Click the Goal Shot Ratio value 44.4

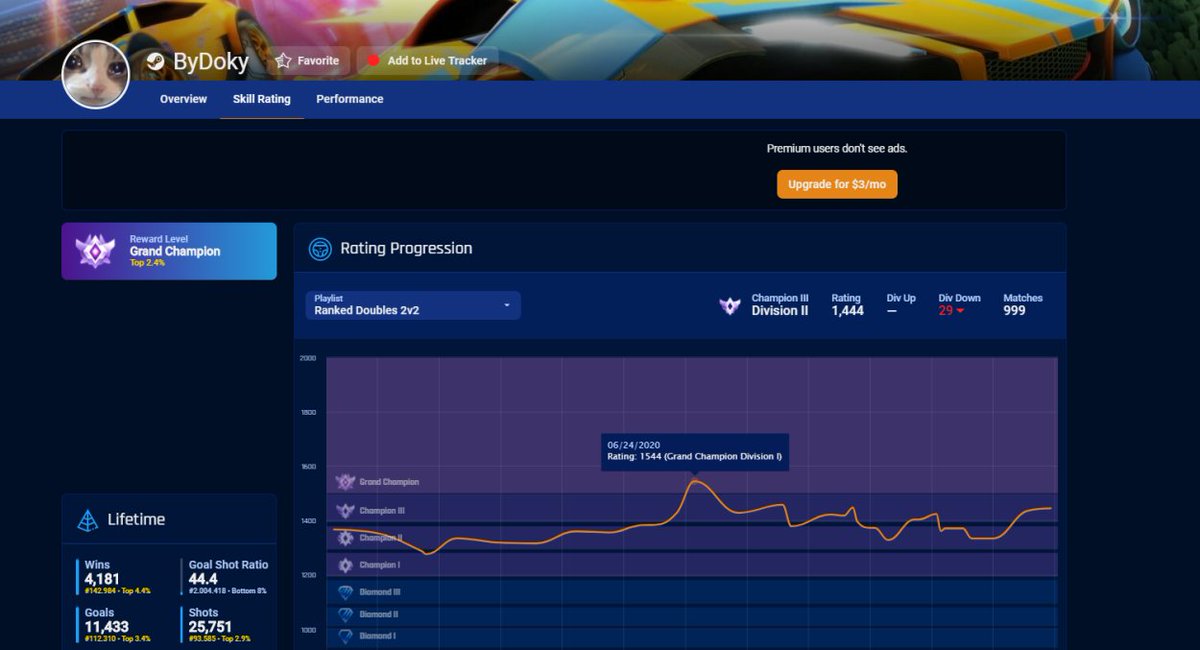(203, 579)
